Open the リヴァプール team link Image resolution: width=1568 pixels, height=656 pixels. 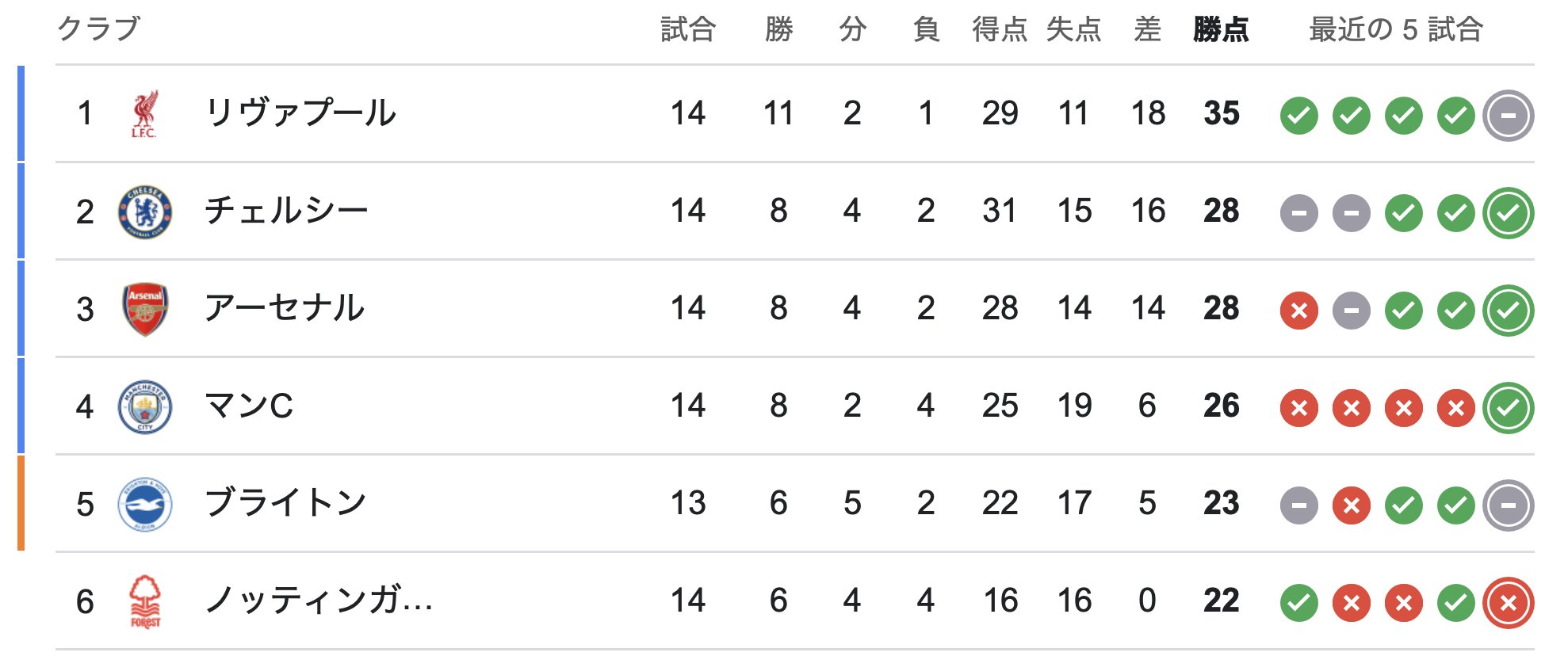click(x=300, y=113)
